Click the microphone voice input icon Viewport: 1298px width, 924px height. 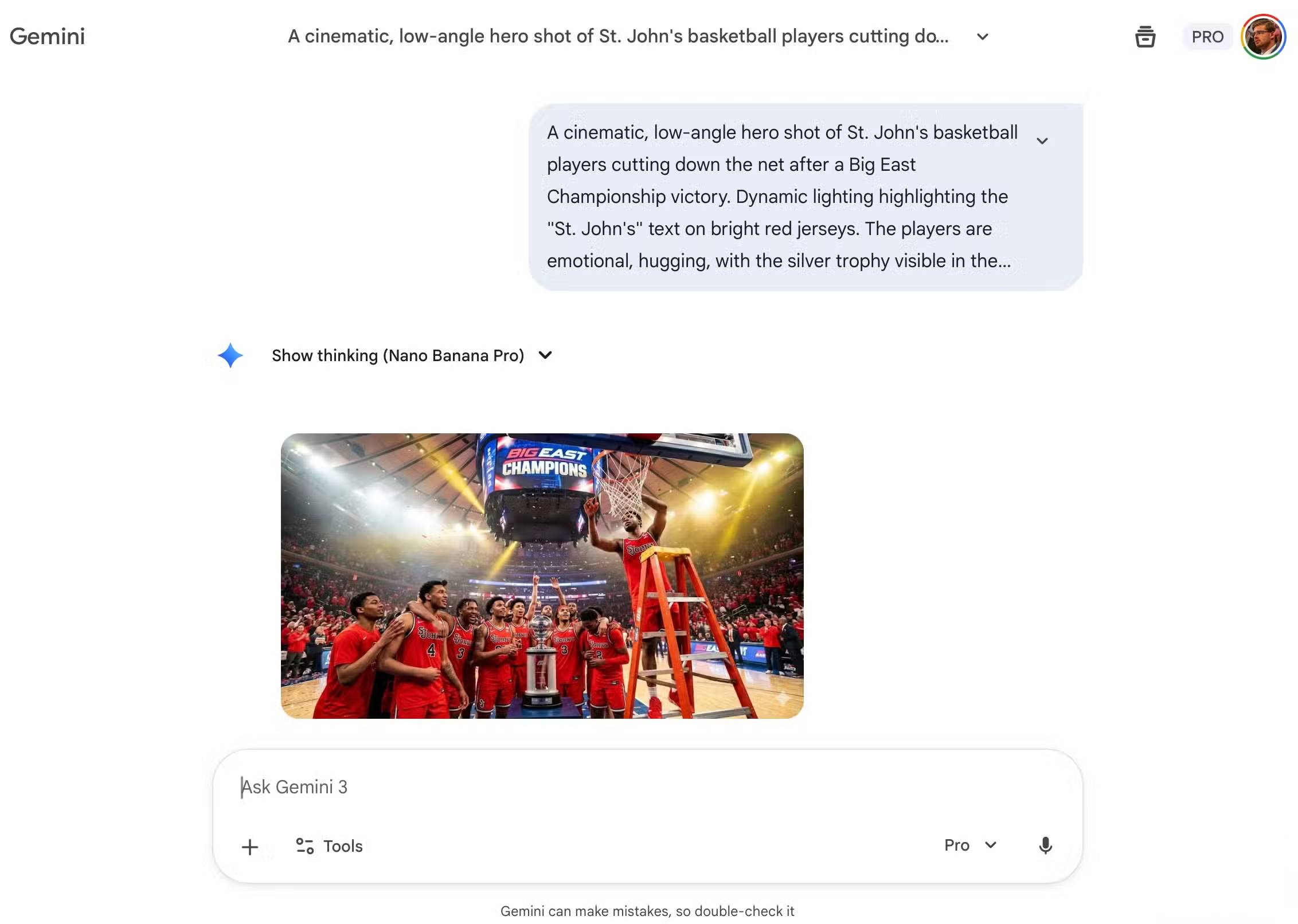[x=1045, y=845]
